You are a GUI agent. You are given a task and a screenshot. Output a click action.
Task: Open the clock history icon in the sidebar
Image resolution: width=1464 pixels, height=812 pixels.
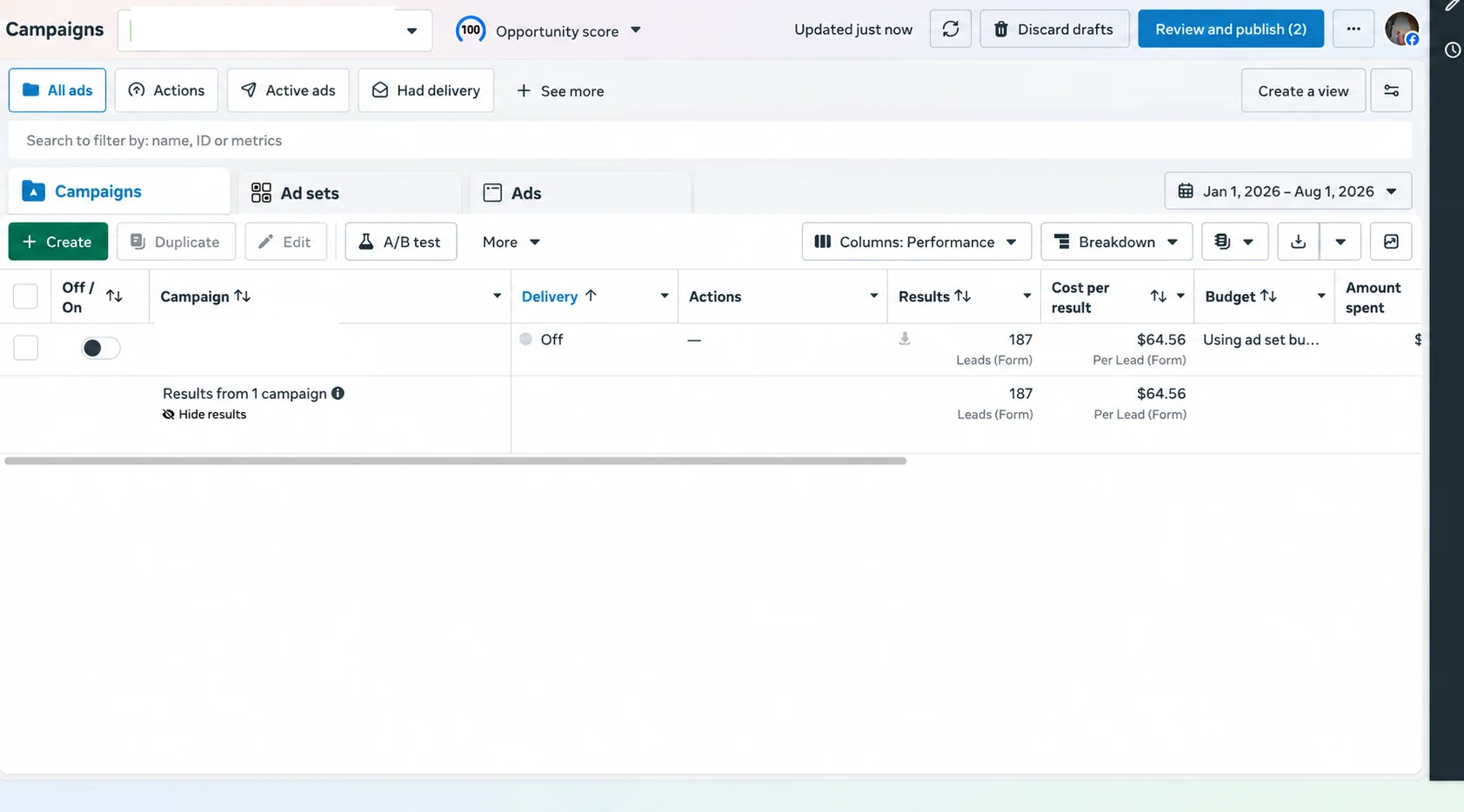[x=1452, y=50]
